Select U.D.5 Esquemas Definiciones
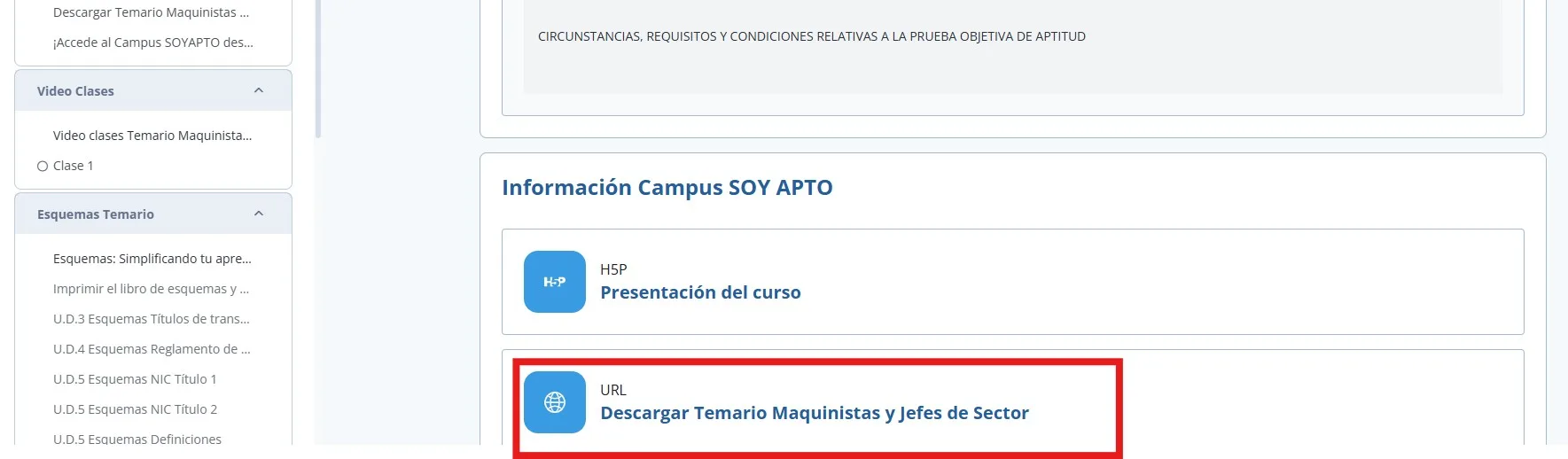The image size is (1568, 459). [x=137, y=440]
